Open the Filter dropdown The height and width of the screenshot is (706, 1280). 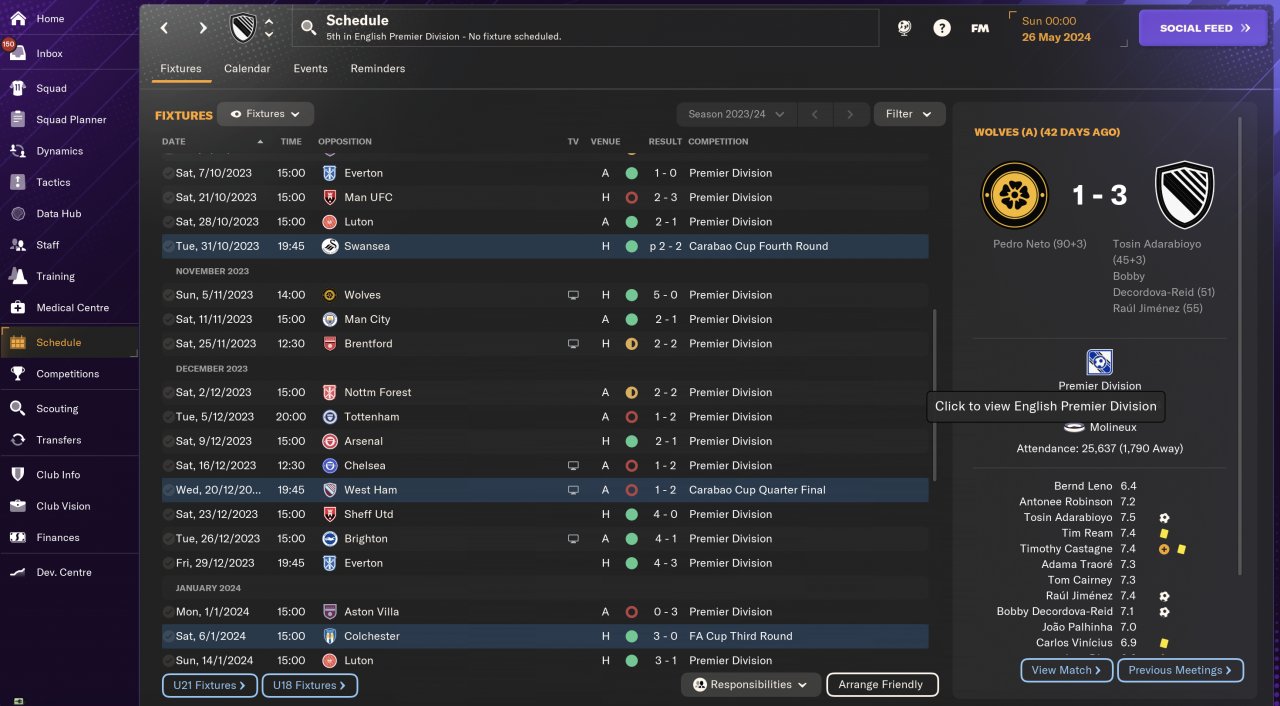[909, 114]
